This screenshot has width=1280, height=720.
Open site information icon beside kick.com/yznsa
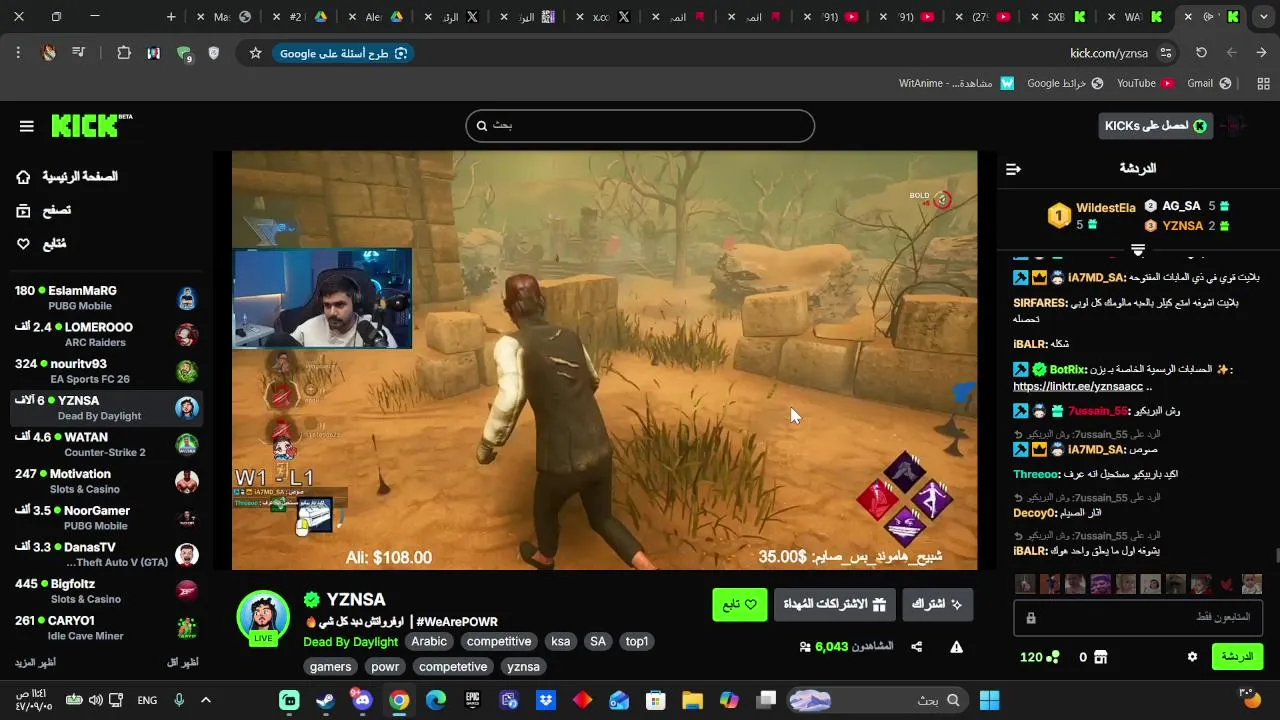click(x=1166, y=53)
